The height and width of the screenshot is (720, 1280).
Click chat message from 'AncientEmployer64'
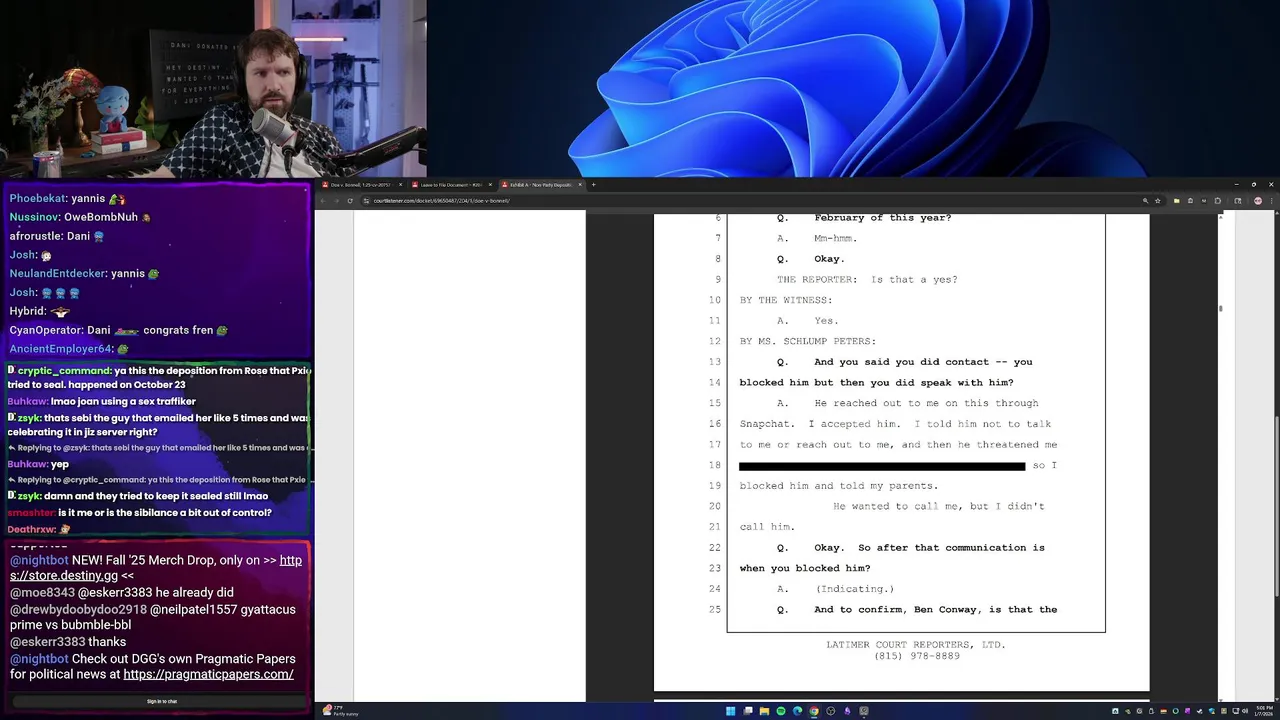coord(69,349)
